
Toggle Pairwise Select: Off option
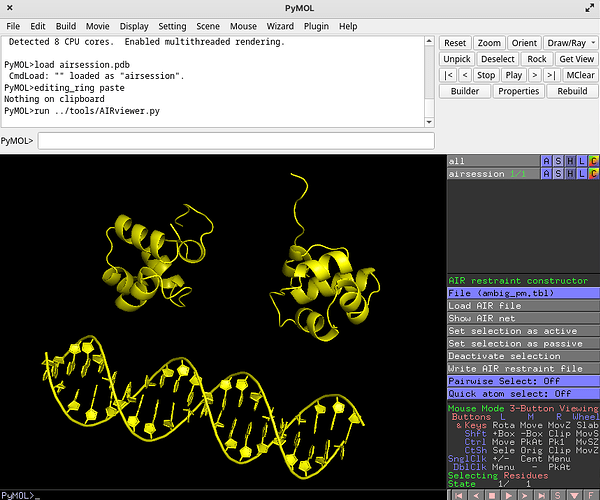522,381
